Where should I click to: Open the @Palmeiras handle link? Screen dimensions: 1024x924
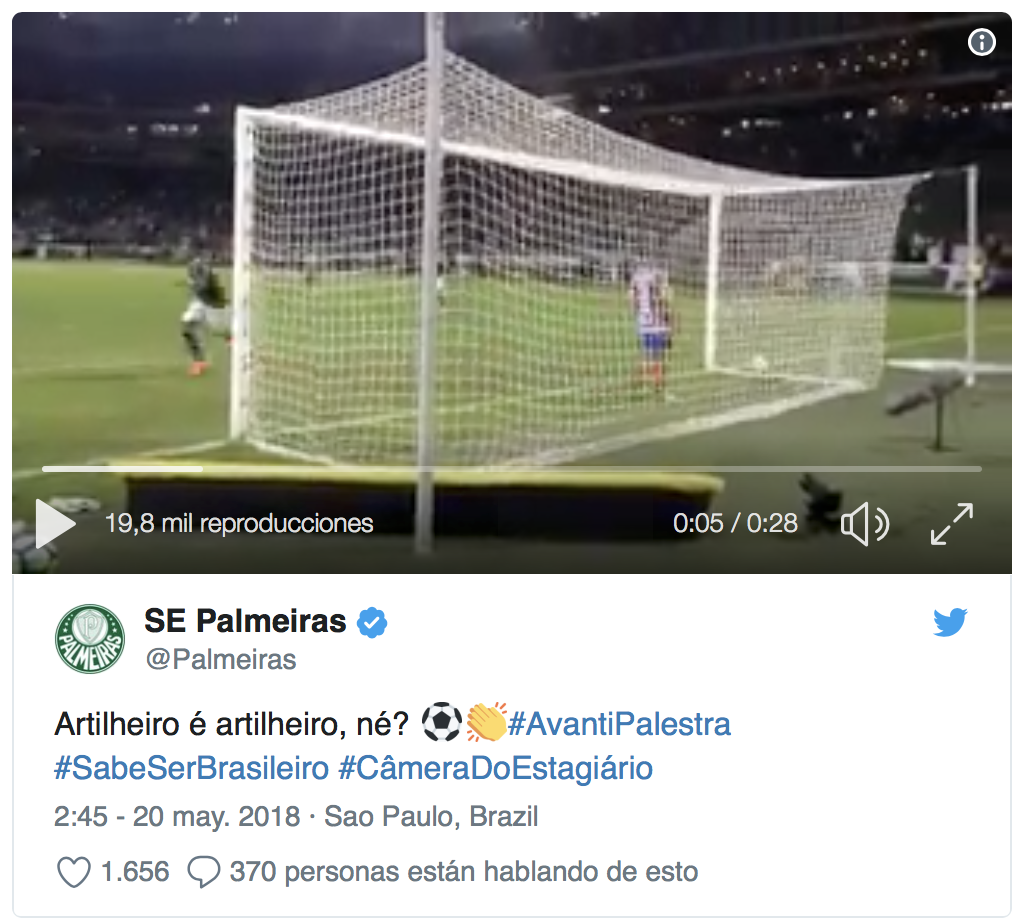point(221,660)
